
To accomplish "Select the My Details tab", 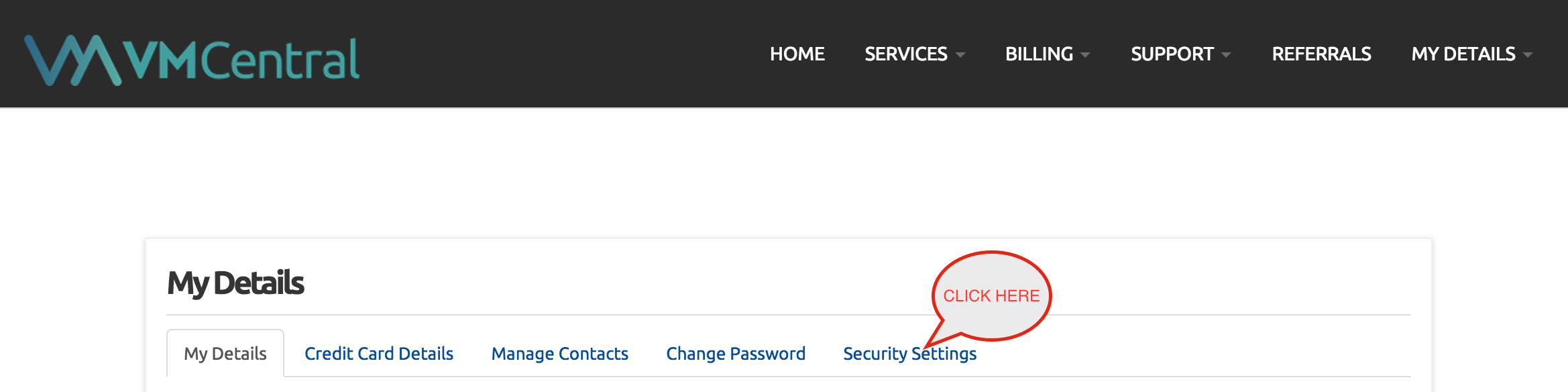I will 225,353.
